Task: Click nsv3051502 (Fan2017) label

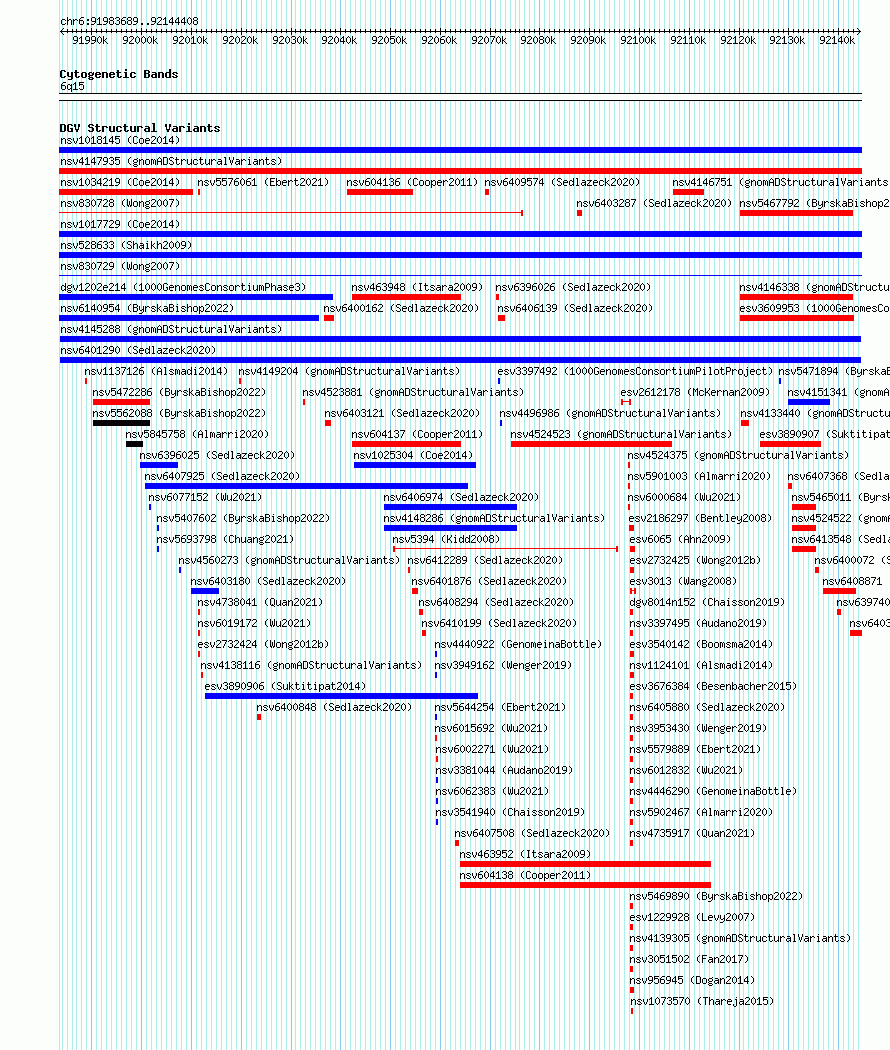Action: (689, 960)
